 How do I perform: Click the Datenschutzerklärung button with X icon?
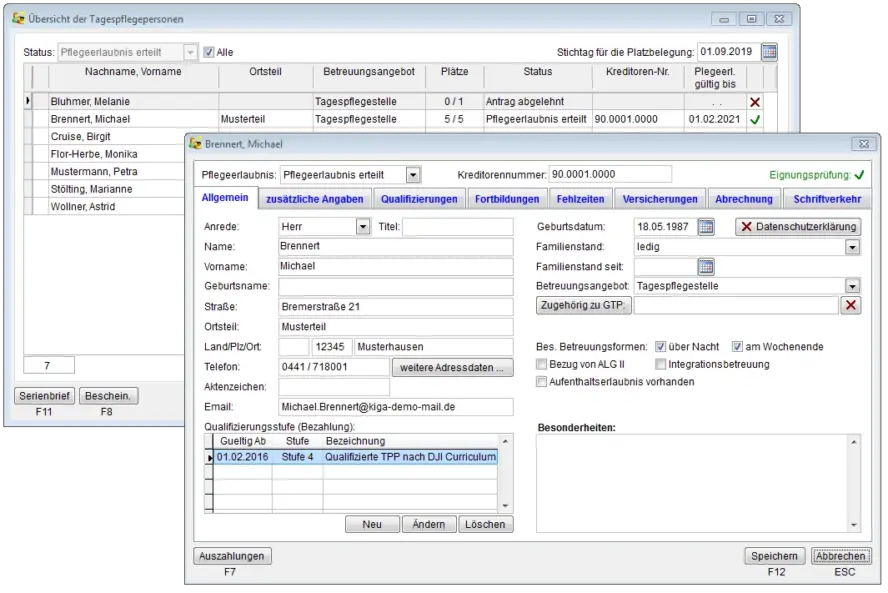[x=797, y=227]
